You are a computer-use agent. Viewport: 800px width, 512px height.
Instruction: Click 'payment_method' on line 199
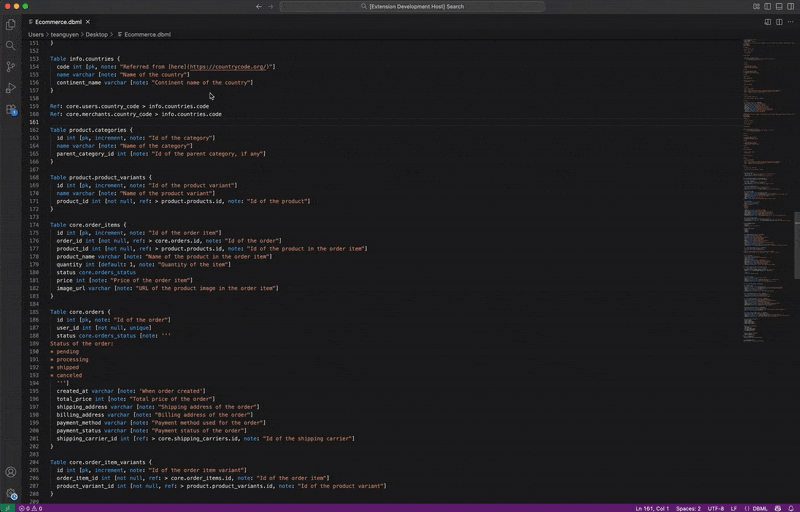tap(79, 423)
